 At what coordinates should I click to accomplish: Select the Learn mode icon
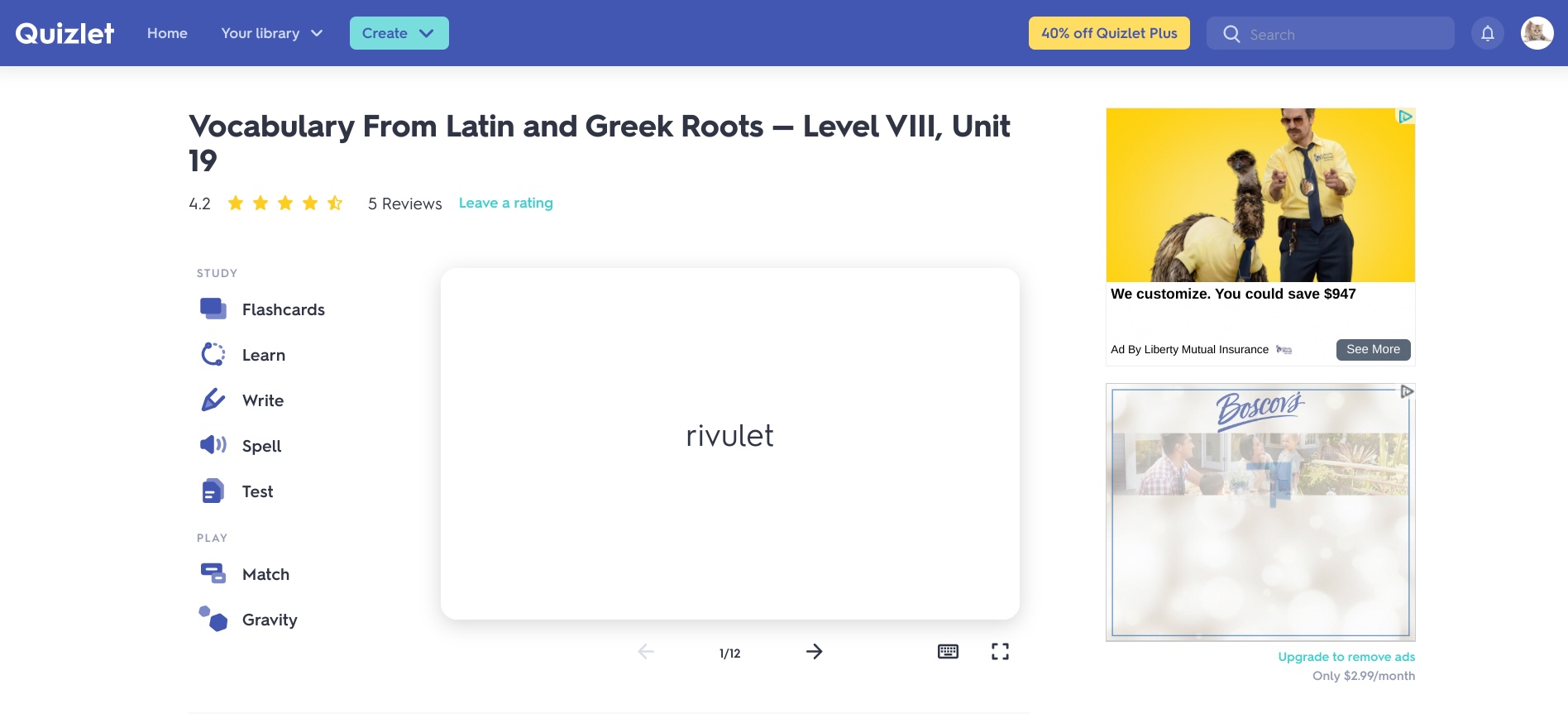tap(213, 355)
